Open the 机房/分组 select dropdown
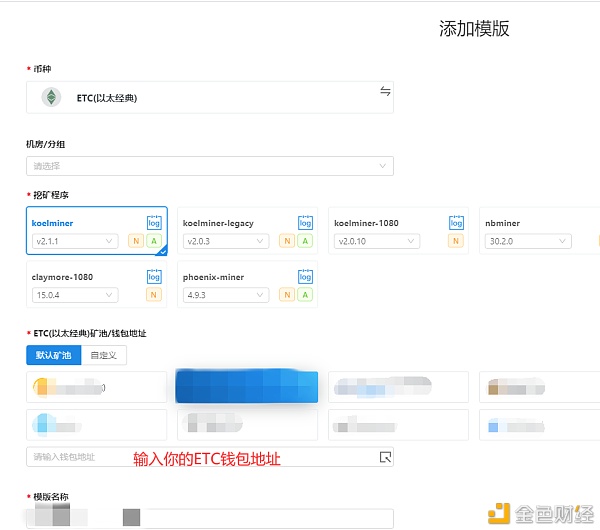Screen dimensions: 600x530 click(x=209, y=166)
